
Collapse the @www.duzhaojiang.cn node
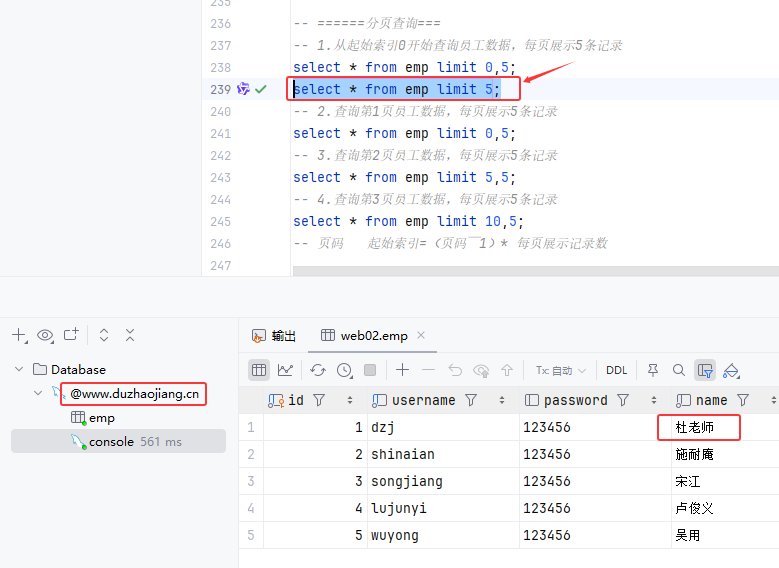point(38,393)
